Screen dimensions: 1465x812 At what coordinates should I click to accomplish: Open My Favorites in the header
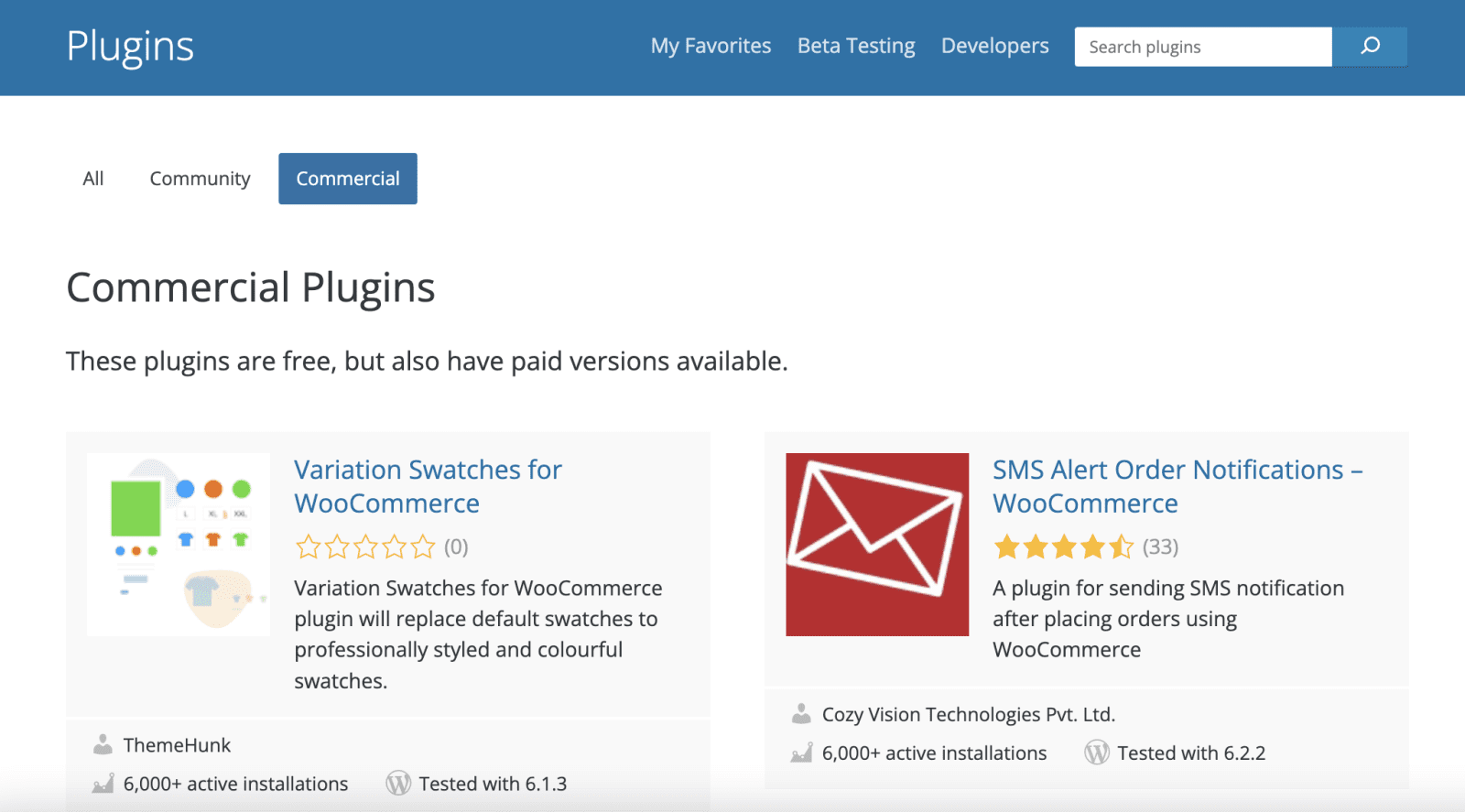point(711,46)
